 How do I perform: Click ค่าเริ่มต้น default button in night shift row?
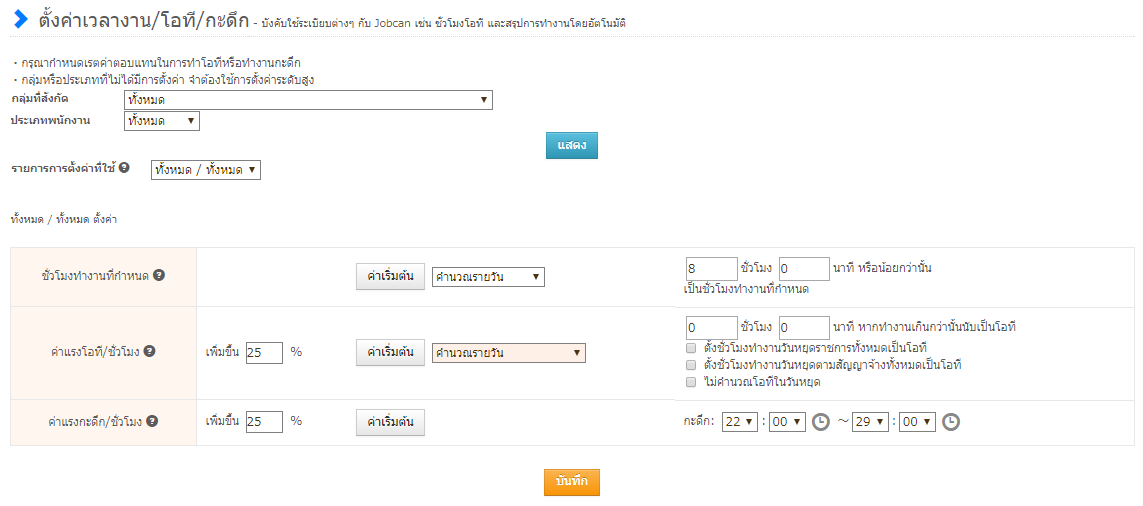390,423
